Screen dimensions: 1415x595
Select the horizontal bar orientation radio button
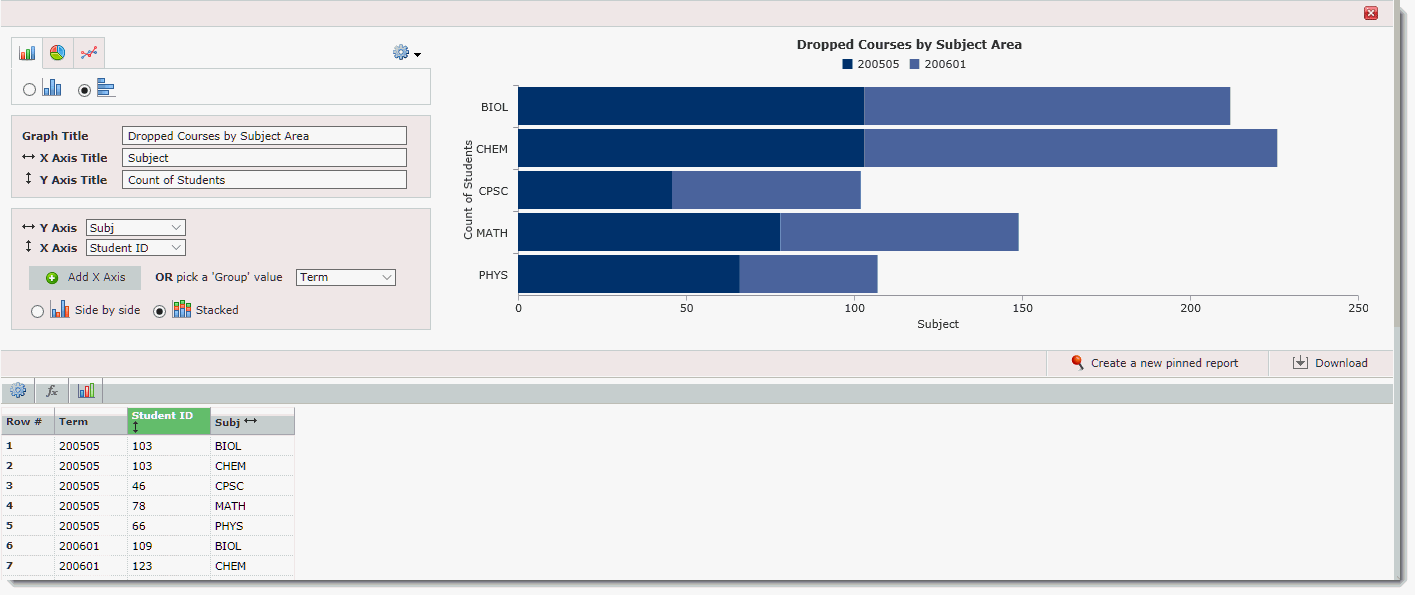[84, 89]
